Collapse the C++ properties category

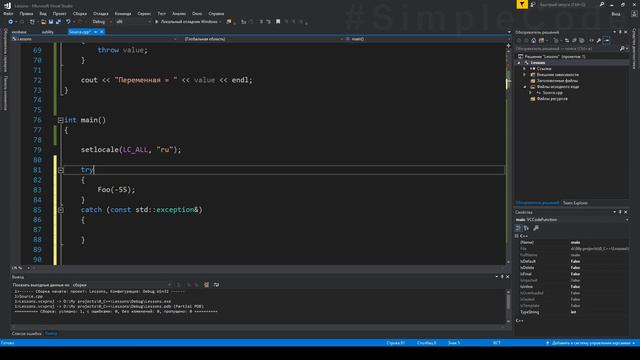(517, 236)
